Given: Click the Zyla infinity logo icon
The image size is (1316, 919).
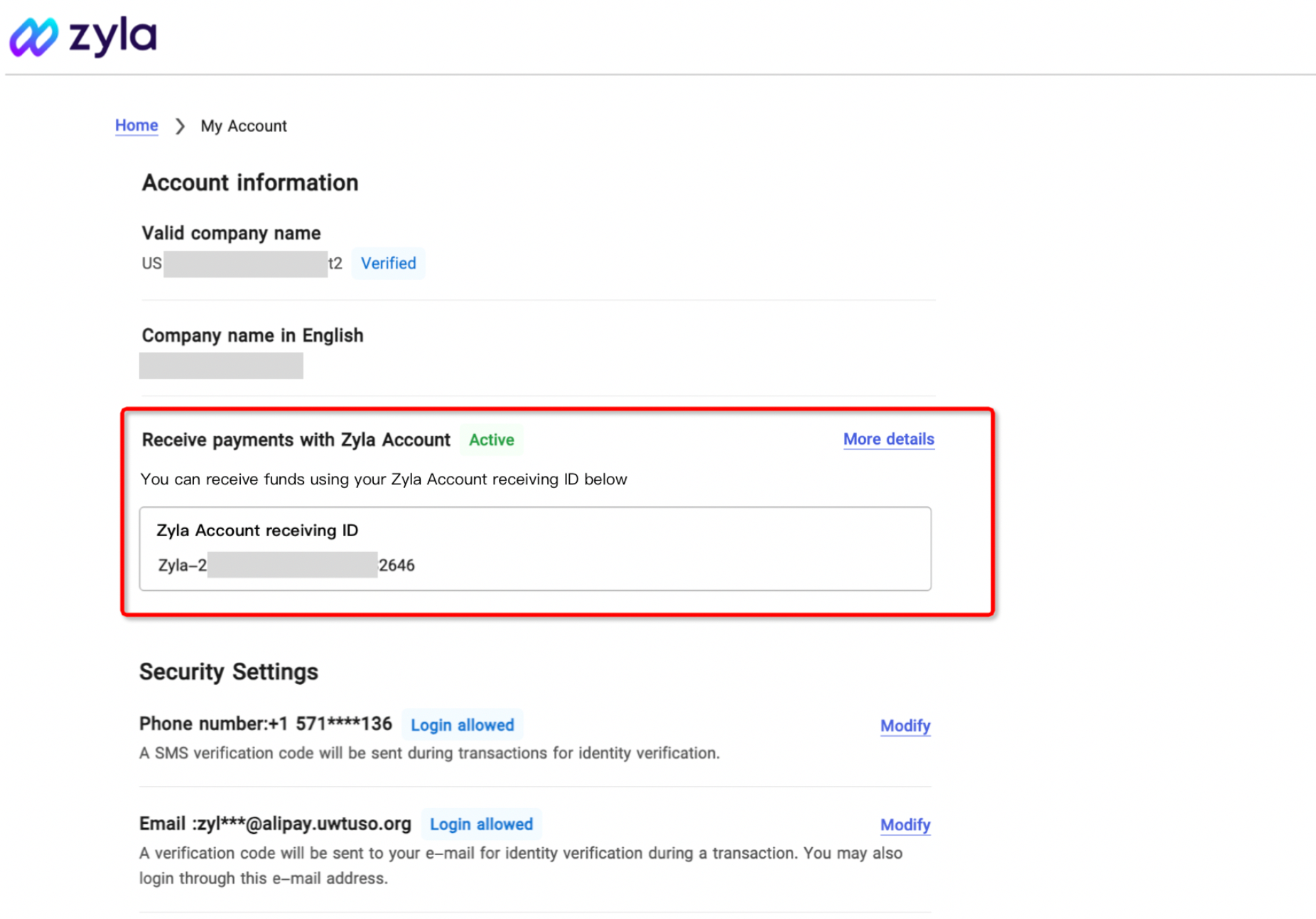Looking at the screenshot, I should tap(33, 37).
